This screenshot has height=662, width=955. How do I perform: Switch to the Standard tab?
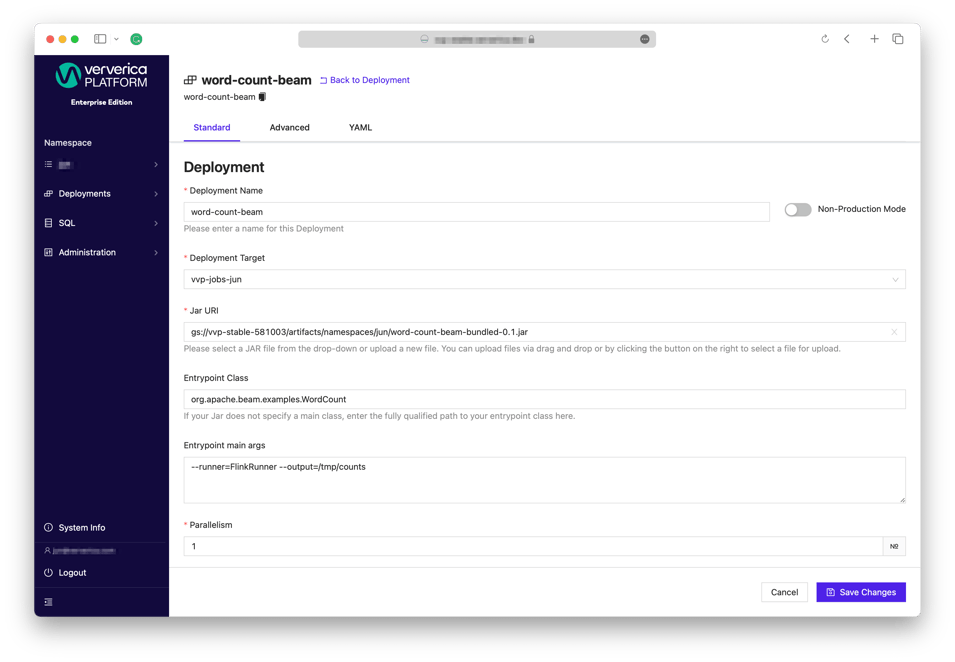coord(212,127)
